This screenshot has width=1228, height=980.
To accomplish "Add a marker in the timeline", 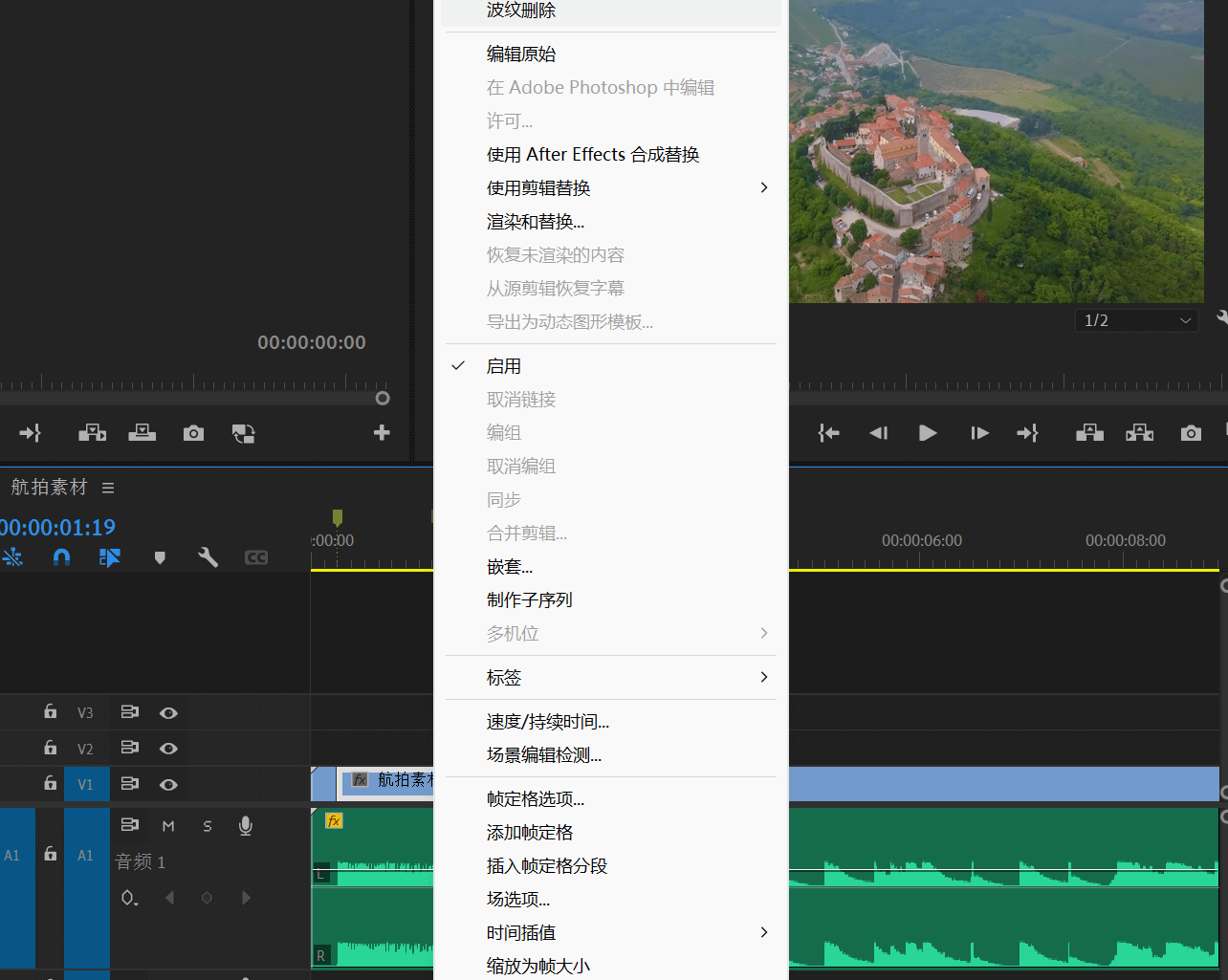I will tap(160, 557).
